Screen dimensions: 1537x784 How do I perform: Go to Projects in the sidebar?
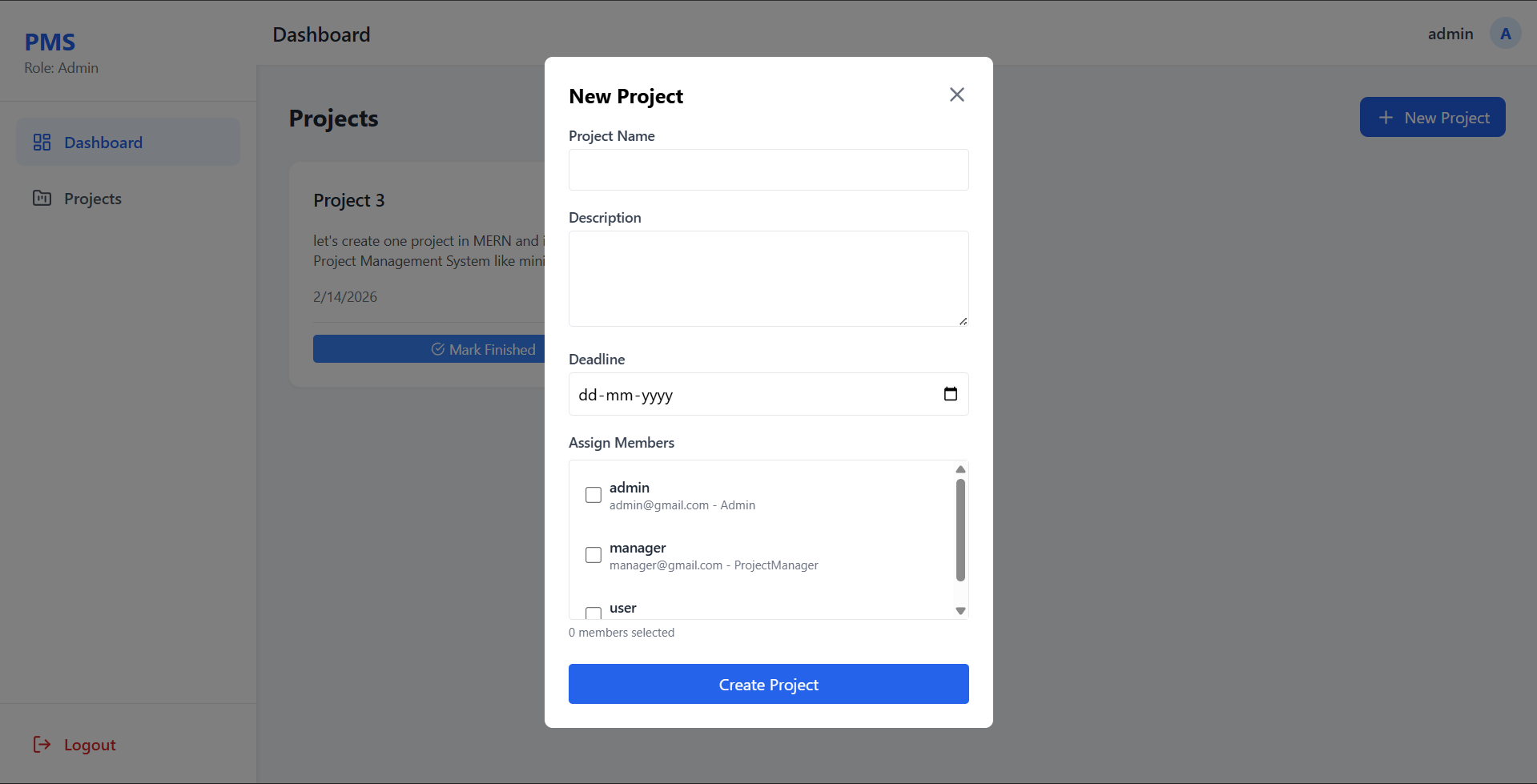[93, 199]
